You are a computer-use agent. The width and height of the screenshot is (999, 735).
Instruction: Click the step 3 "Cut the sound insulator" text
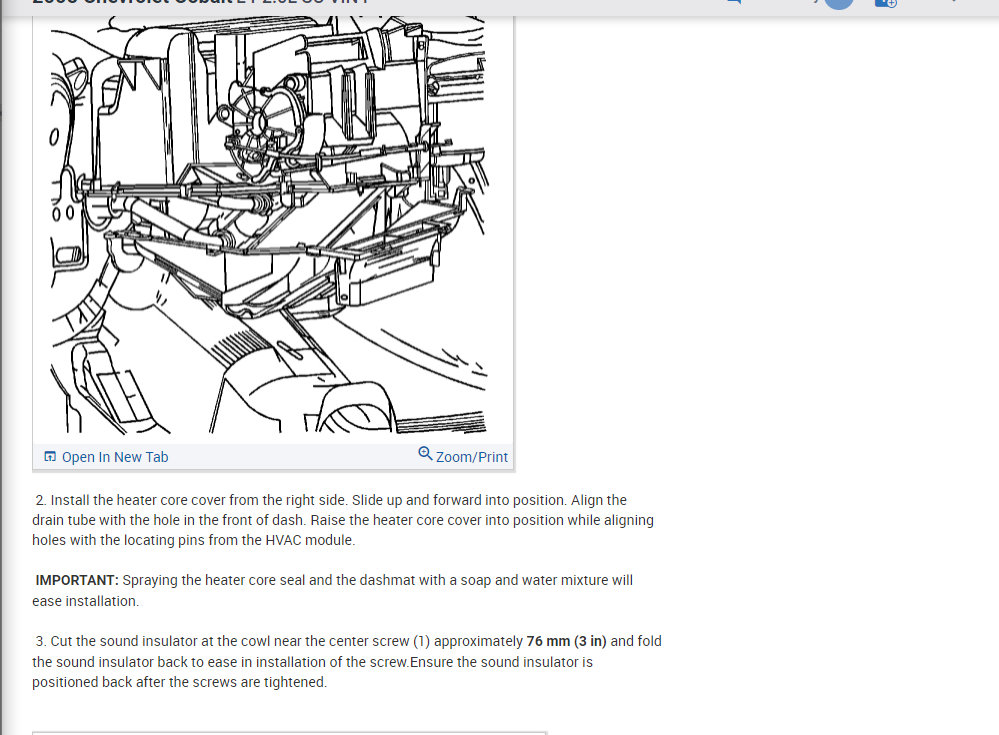[x=347, y=662]
